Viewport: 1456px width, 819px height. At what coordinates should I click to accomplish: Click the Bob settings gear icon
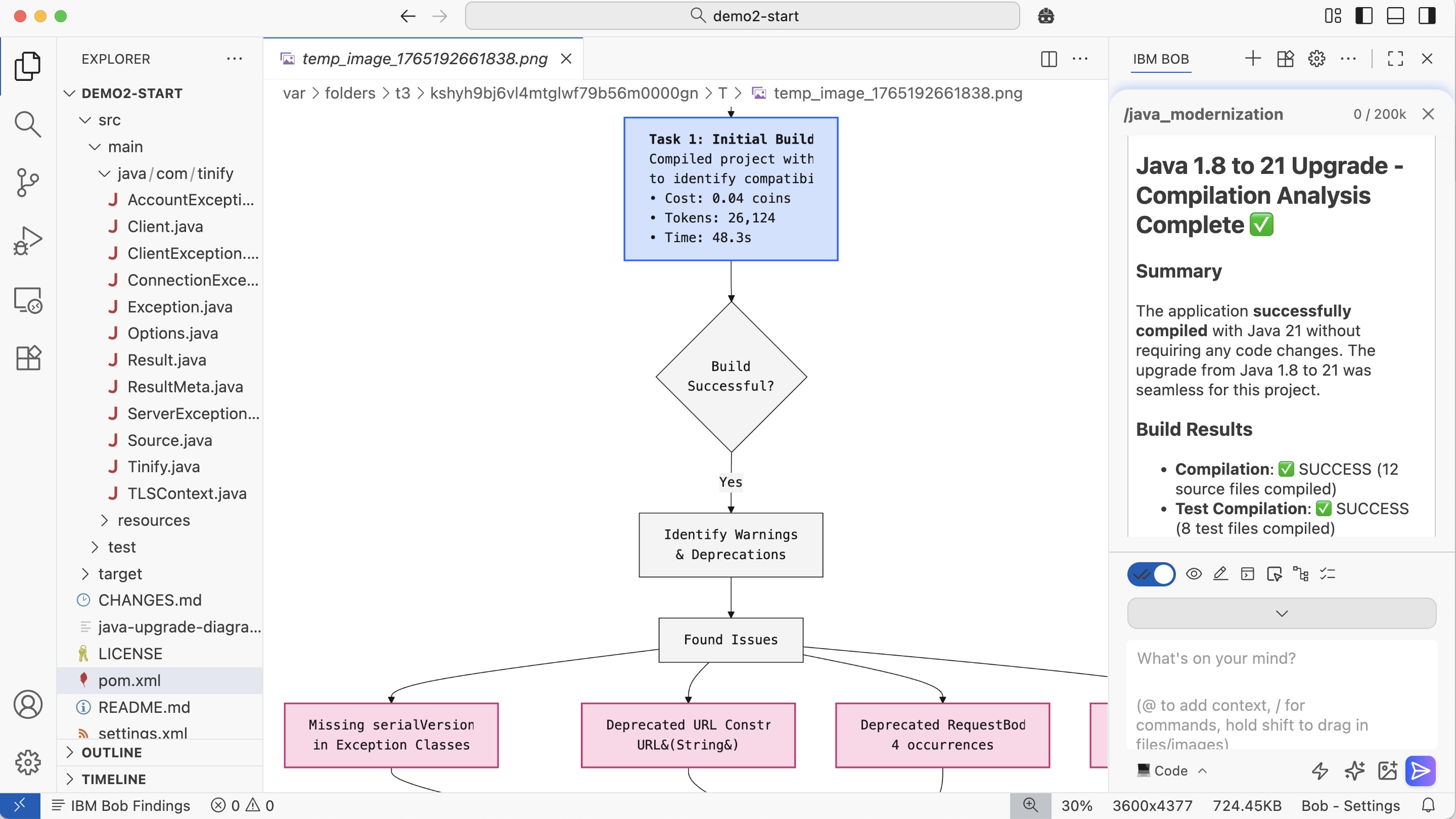click(x=1316, y=59)
